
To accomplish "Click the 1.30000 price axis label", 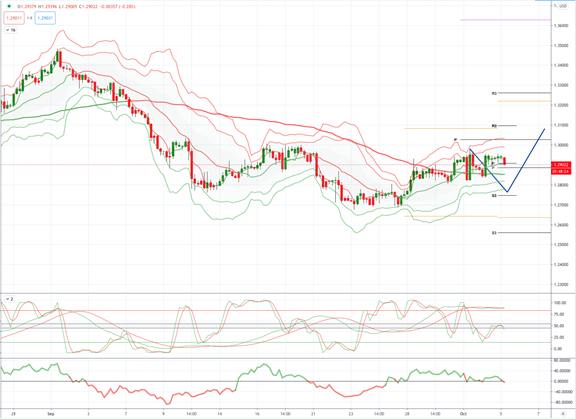I will (x=561, y=145).
